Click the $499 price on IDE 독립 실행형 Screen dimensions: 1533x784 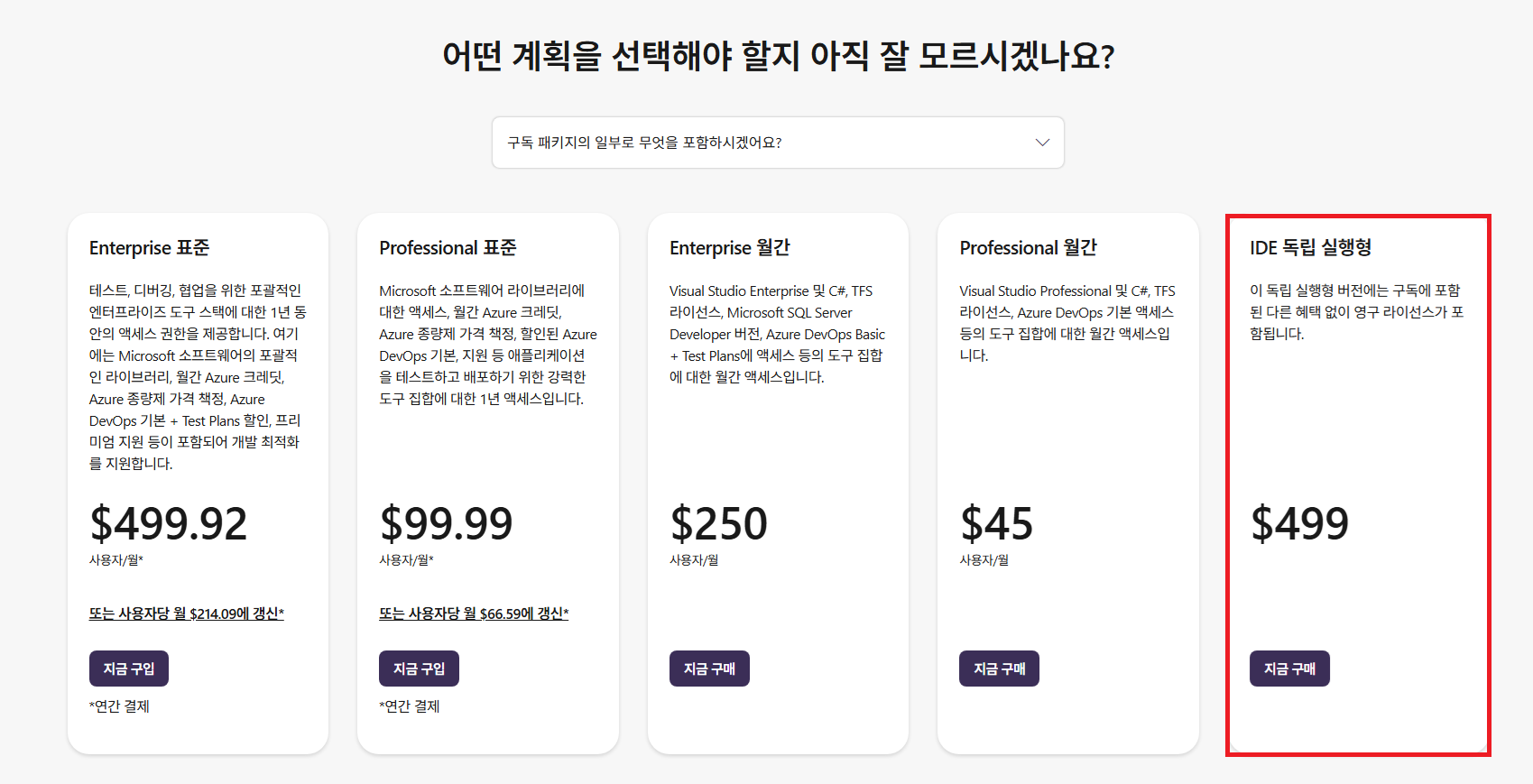[1300, 523]
